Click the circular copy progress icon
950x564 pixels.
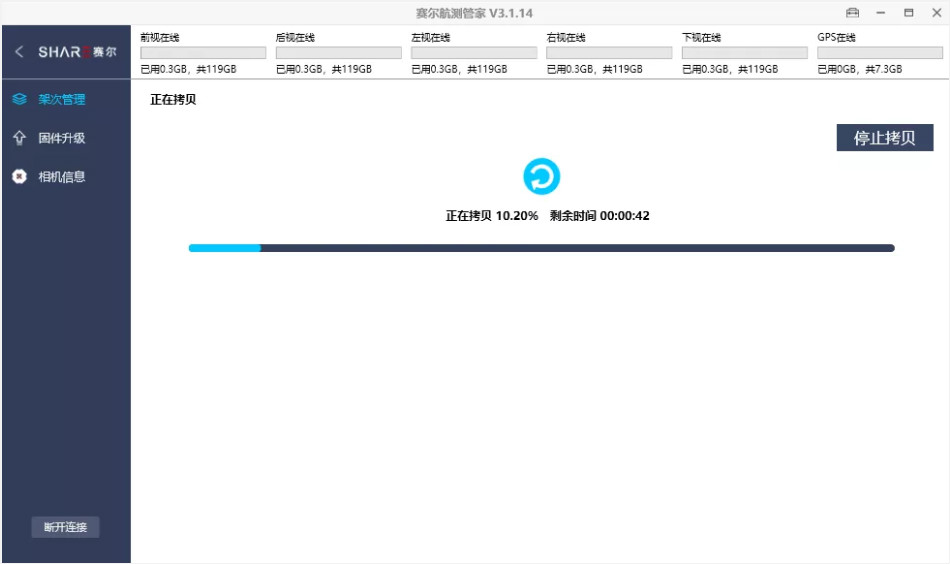click(542, 176)
